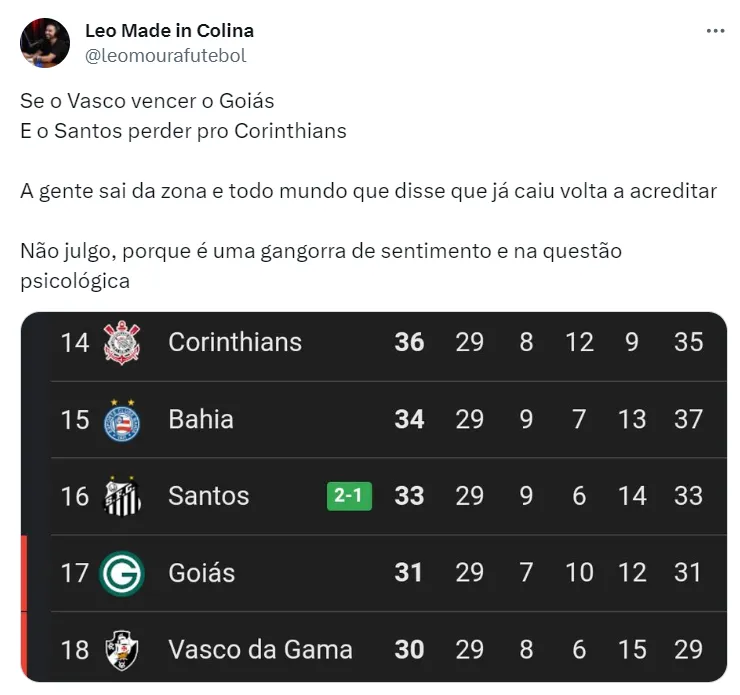The image size is (740, 695).
Task: Click position number 17 in the table
Action: pos(75,573)
